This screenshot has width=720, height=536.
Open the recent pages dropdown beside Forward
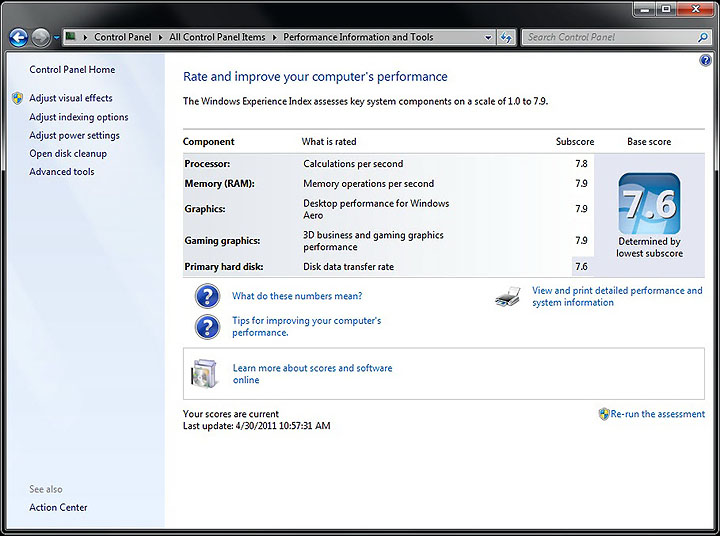[x=56, y=38]
